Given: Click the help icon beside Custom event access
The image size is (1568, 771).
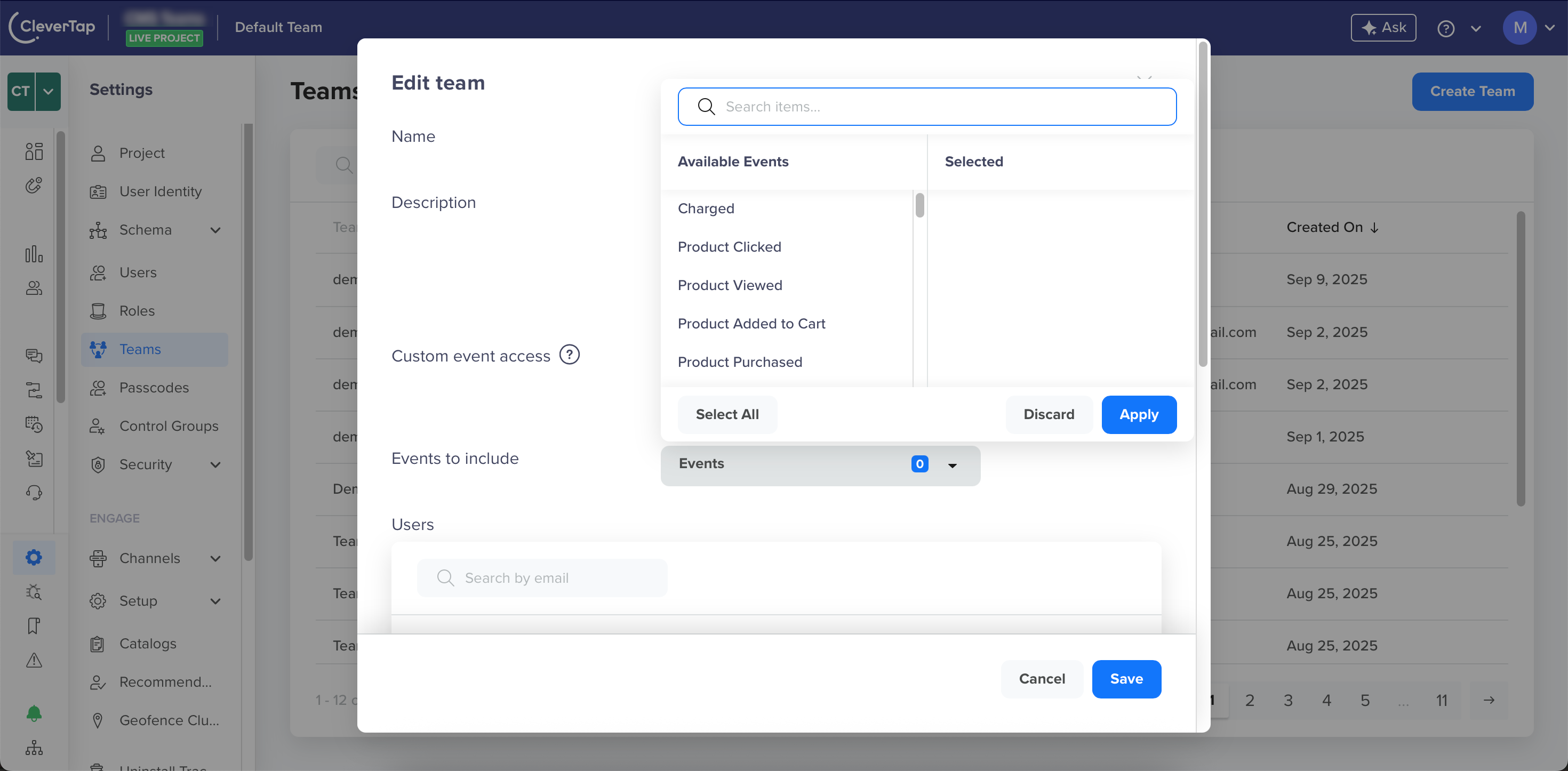Looking at the screenshot, I should tap(570, 355).
